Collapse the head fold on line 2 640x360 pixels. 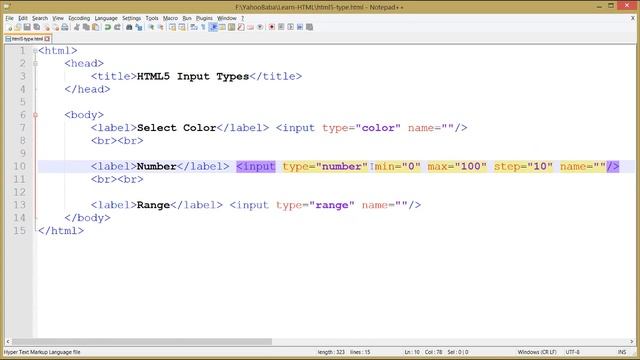point(35,64)
